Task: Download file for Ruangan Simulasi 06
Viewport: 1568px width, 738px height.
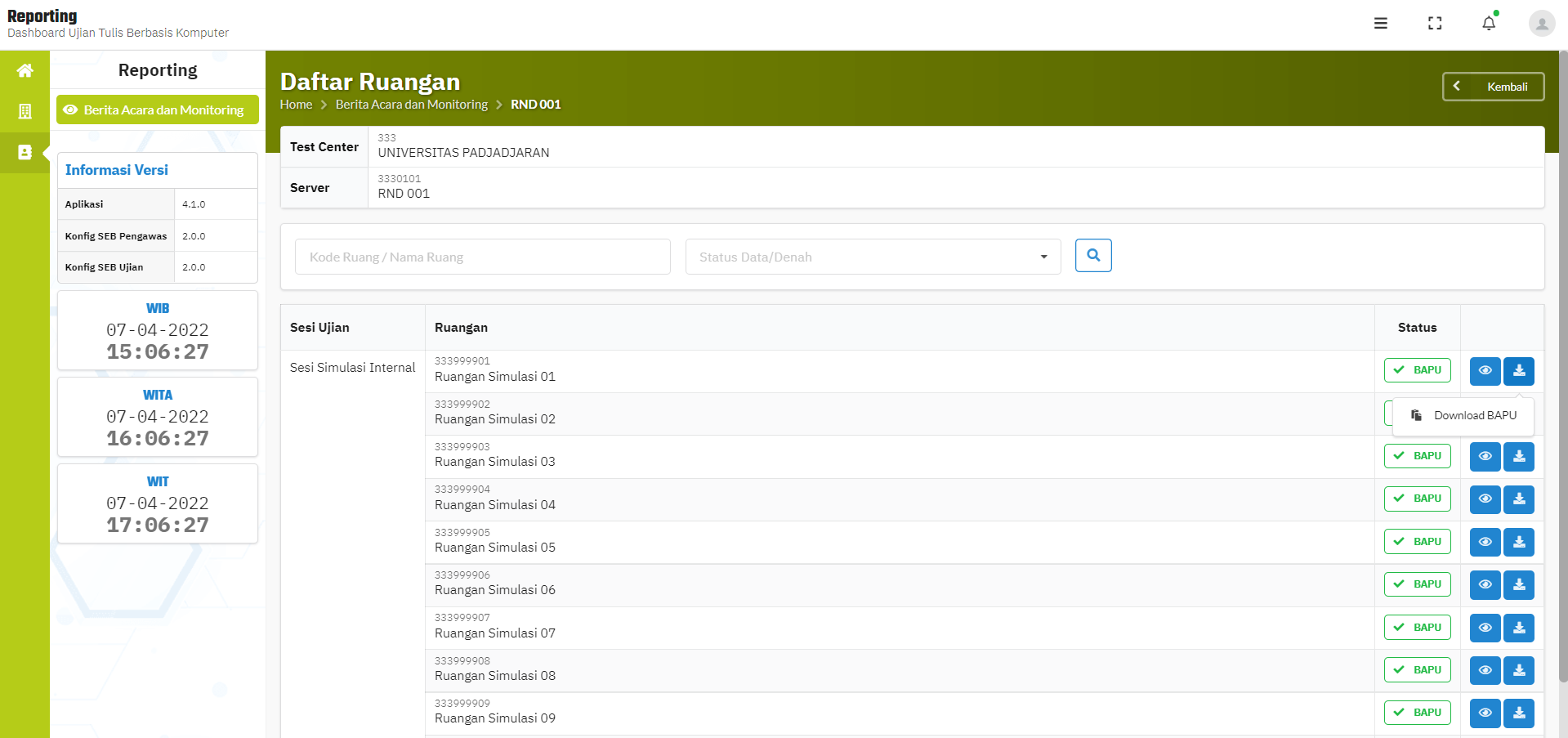Action: click(1519, 584)
